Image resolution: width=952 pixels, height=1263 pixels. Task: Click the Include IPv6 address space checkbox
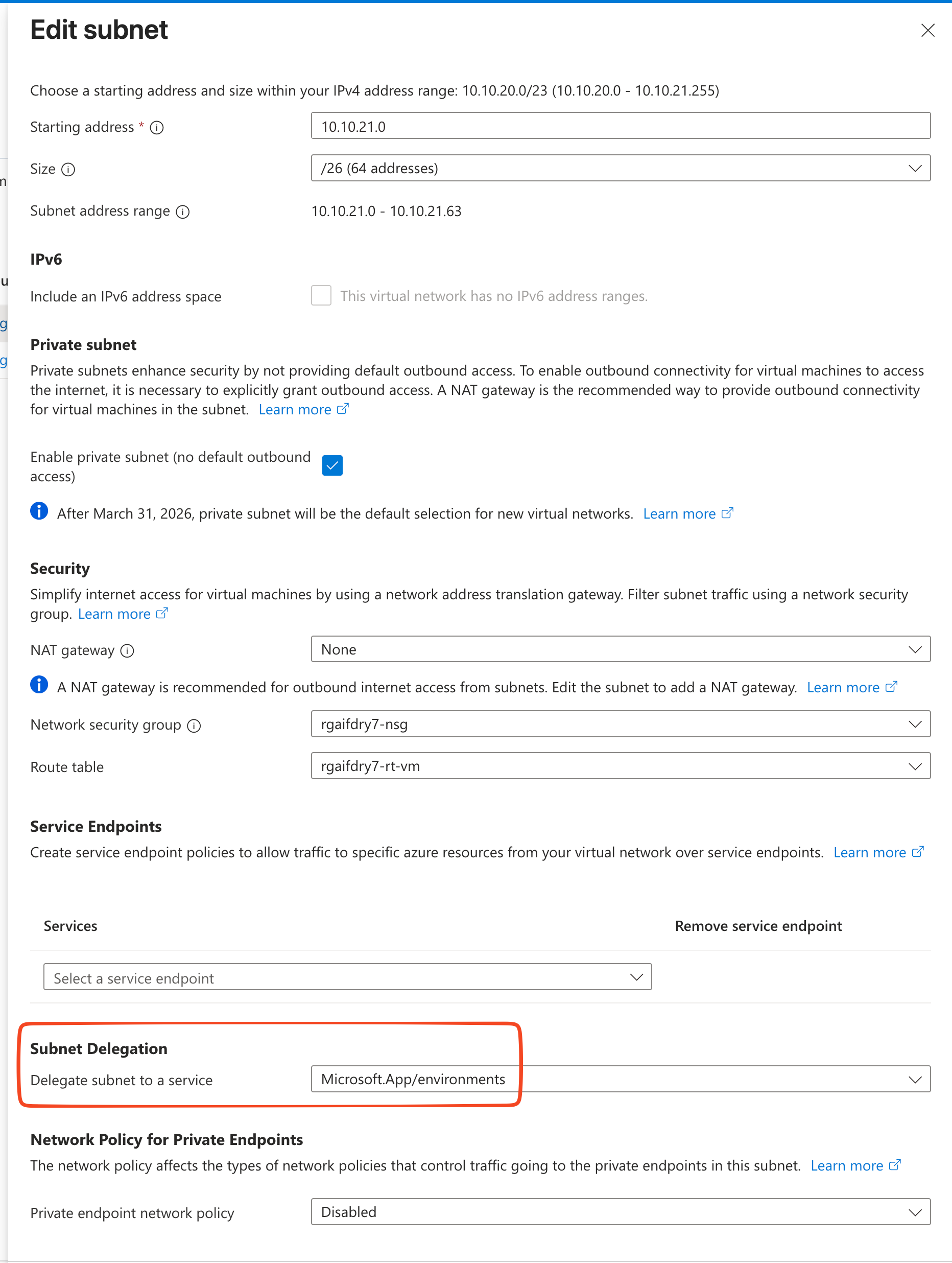(x=321, y=296)
